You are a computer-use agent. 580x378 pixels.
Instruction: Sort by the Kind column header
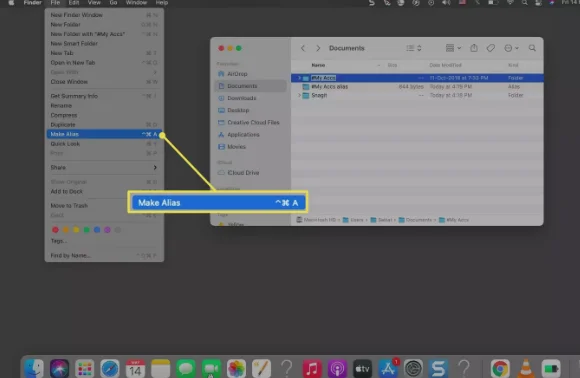pos(513,65)
